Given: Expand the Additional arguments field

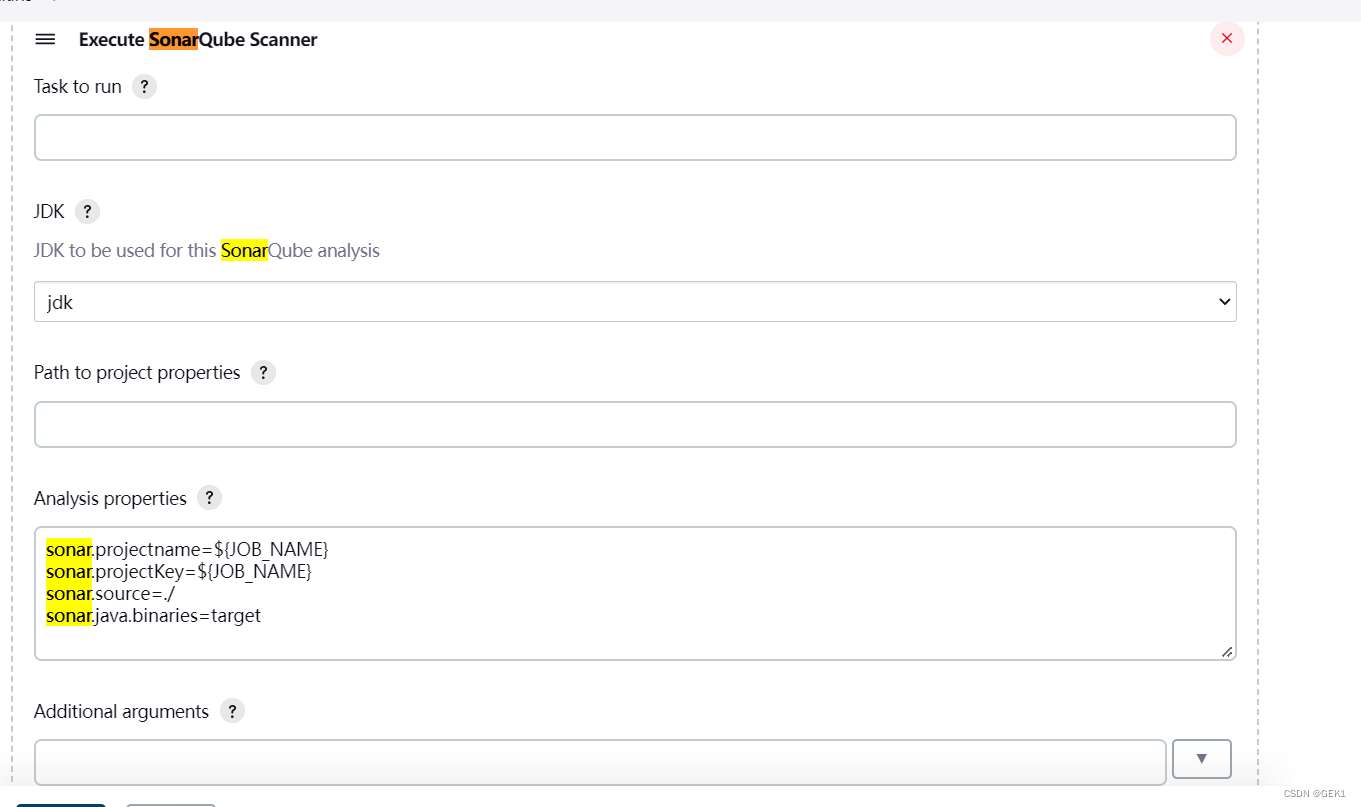Looking at the screenshot, I should (x=1201, y=759).
